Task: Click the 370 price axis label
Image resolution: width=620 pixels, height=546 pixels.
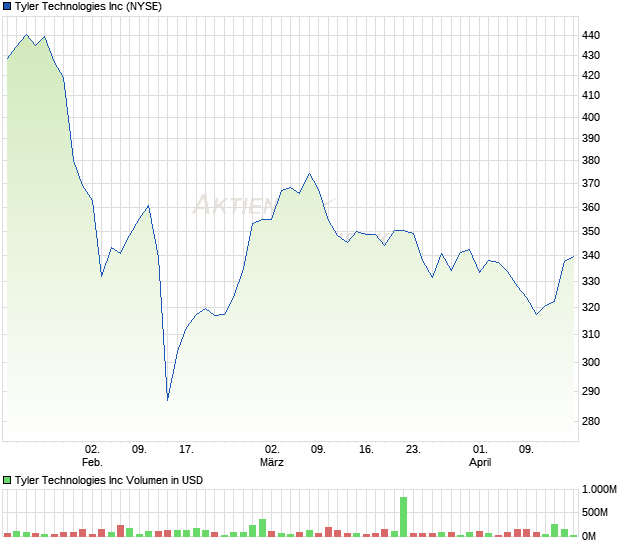Action: tap(591, 183)
